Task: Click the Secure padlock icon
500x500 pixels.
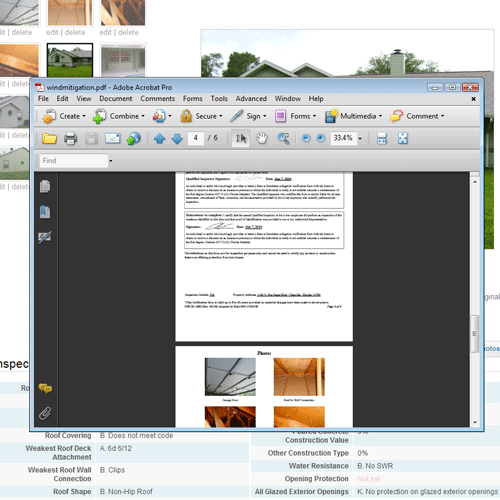Action: [x=186, y=116]
